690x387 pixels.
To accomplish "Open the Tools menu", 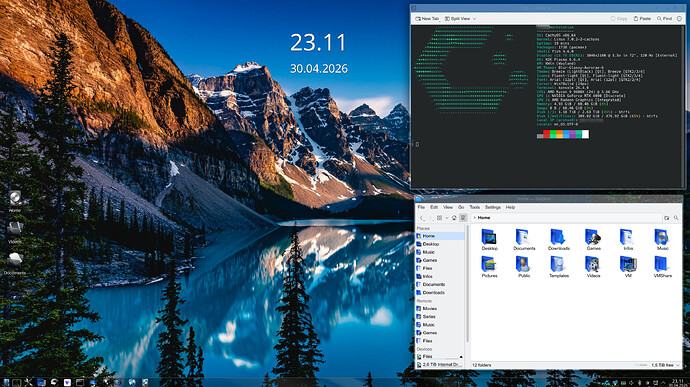I will pyautogui.click(x=474, y=207).
